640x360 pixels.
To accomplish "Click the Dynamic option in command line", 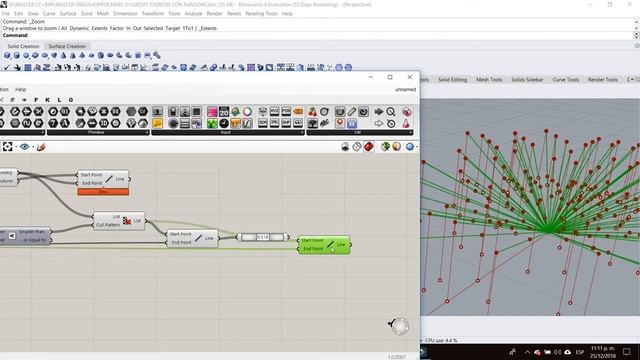I will [x=79, y=28].
